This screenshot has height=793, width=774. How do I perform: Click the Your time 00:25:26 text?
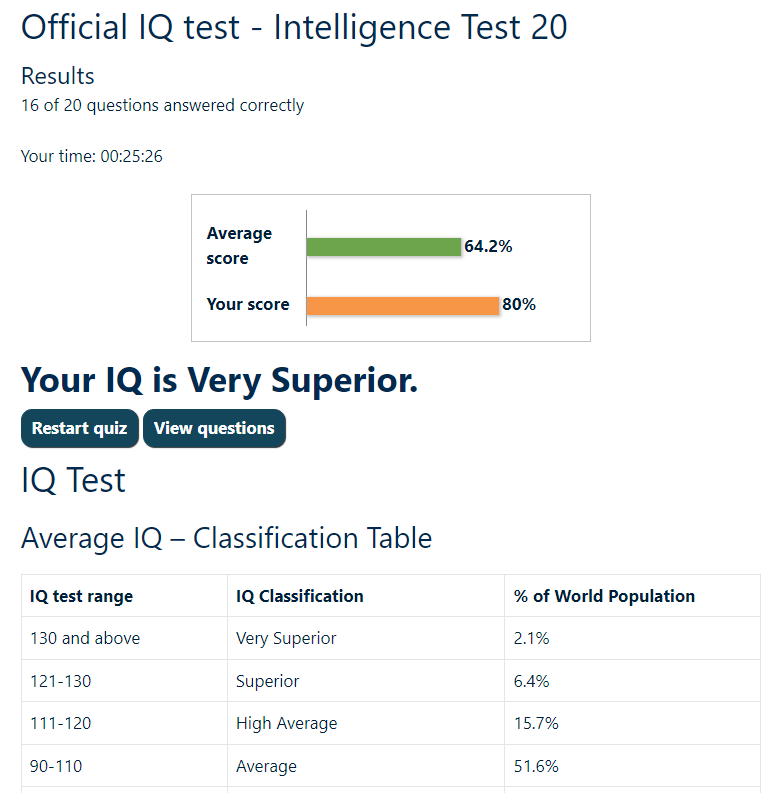[92, 156]
